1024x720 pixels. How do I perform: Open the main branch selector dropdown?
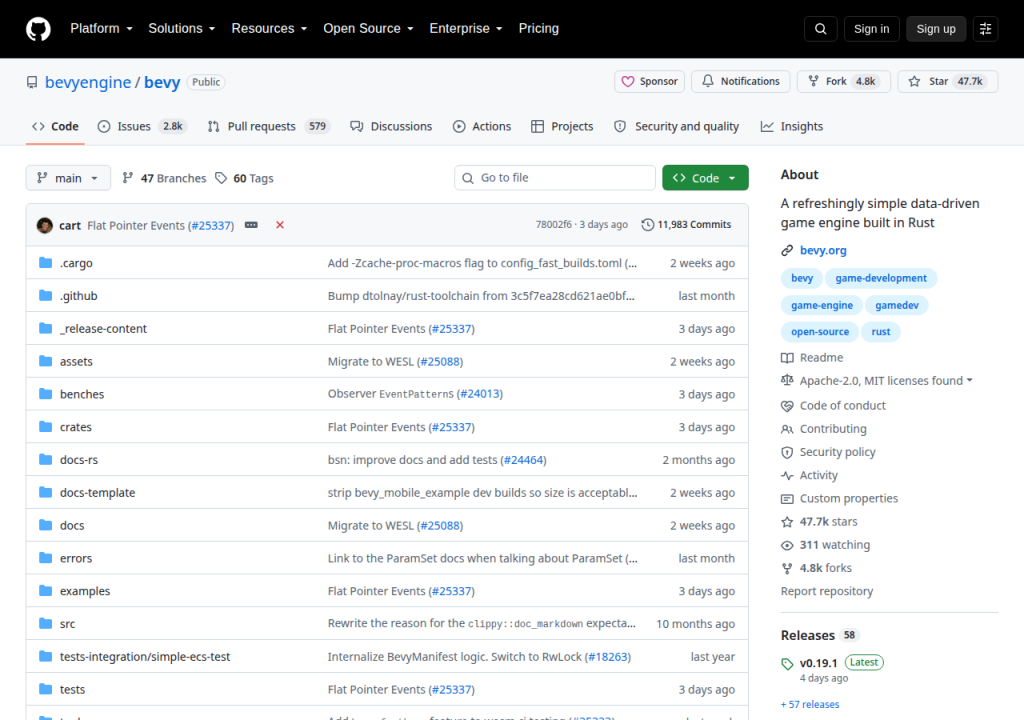click(x=68, y=178)
